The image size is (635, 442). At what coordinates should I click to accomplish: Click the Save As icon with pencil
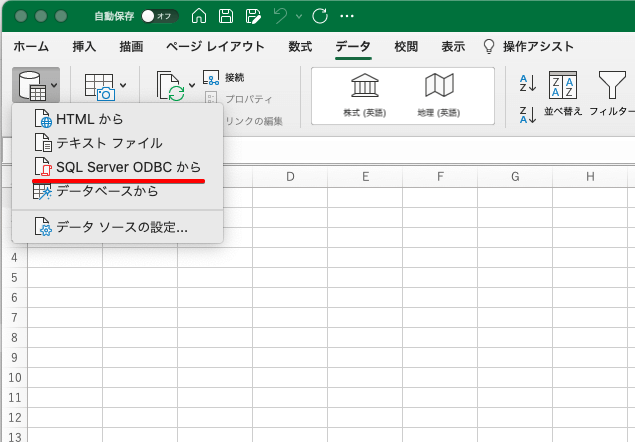click(x=253, y=16)
